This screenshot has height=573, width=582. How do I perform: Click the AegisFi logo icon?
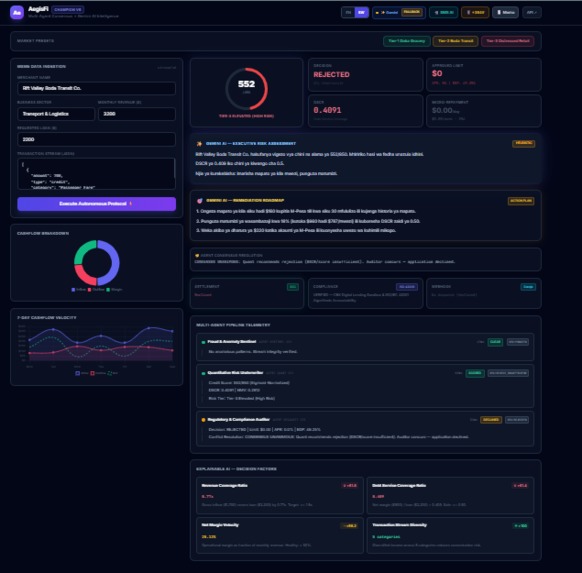click(17, 12)
